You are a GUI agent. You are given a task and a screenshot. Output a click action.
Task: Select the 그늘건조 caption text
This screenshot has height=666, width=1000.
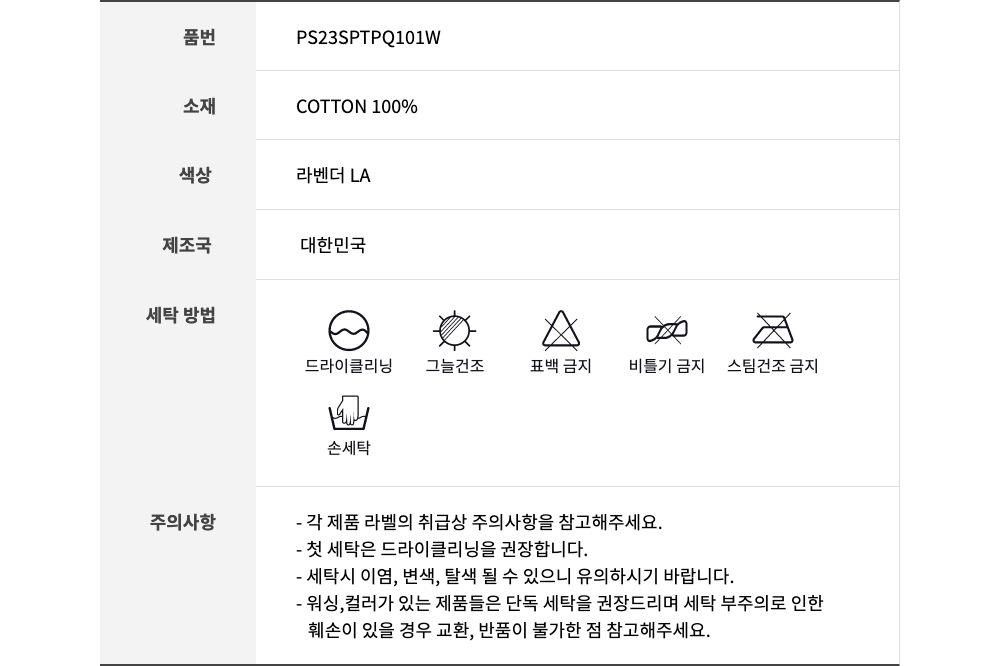tap(455, 366)
